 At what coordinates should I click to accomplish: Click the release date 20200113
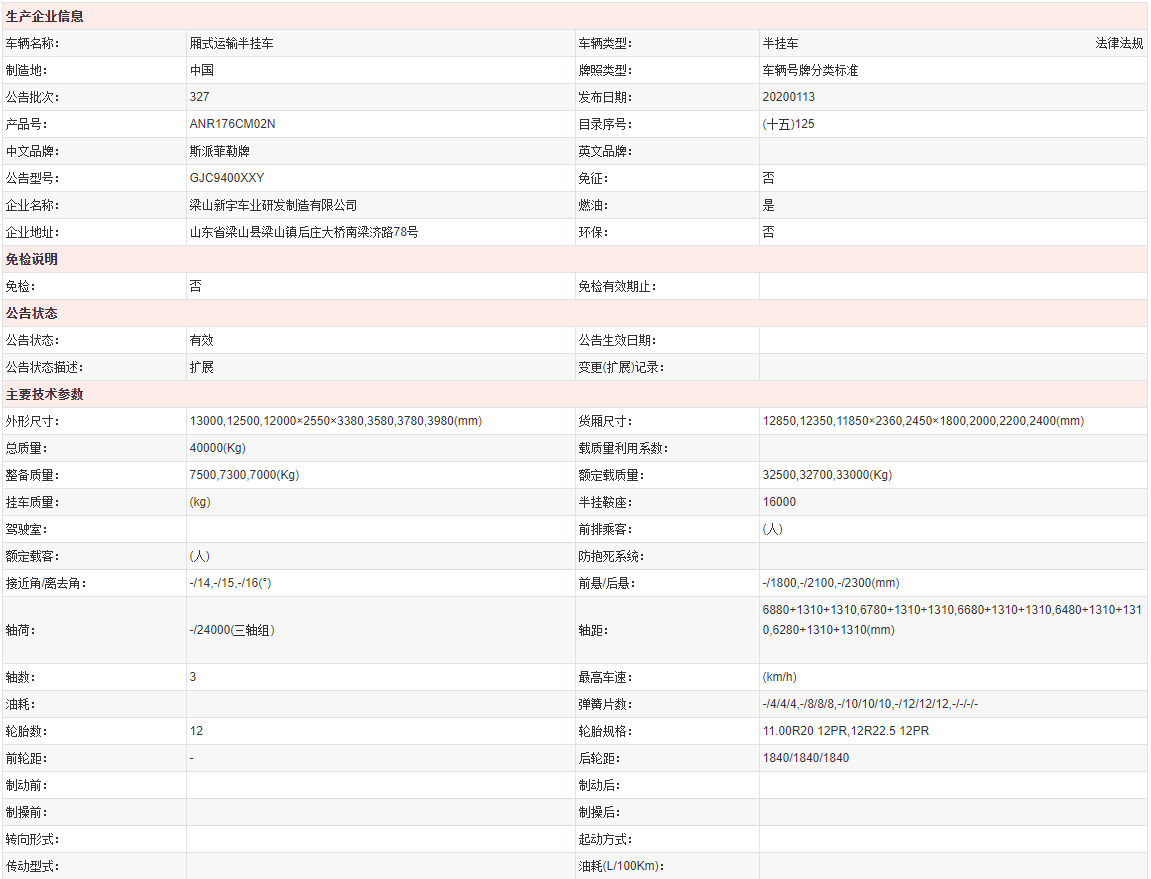(788, 97)
